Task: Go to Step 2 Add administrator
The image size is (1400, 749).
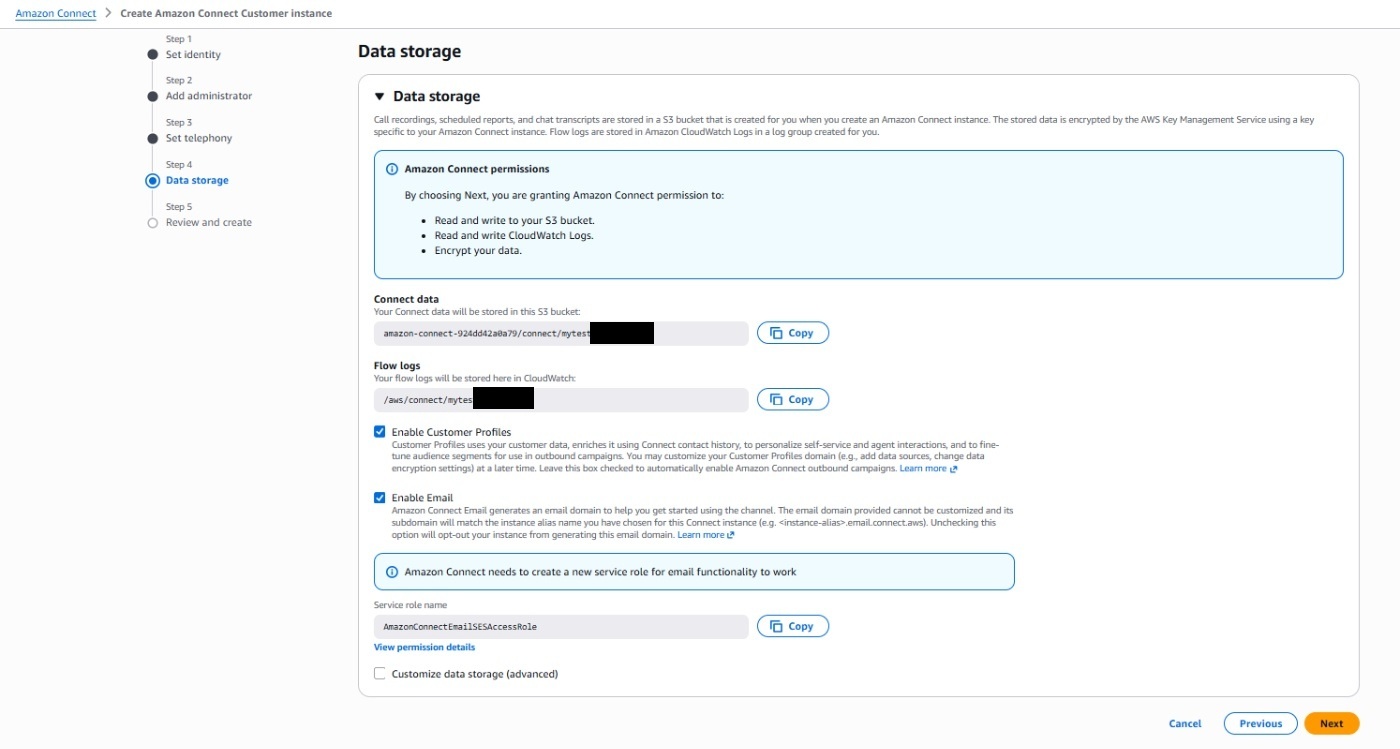Action: pos(209,96)
